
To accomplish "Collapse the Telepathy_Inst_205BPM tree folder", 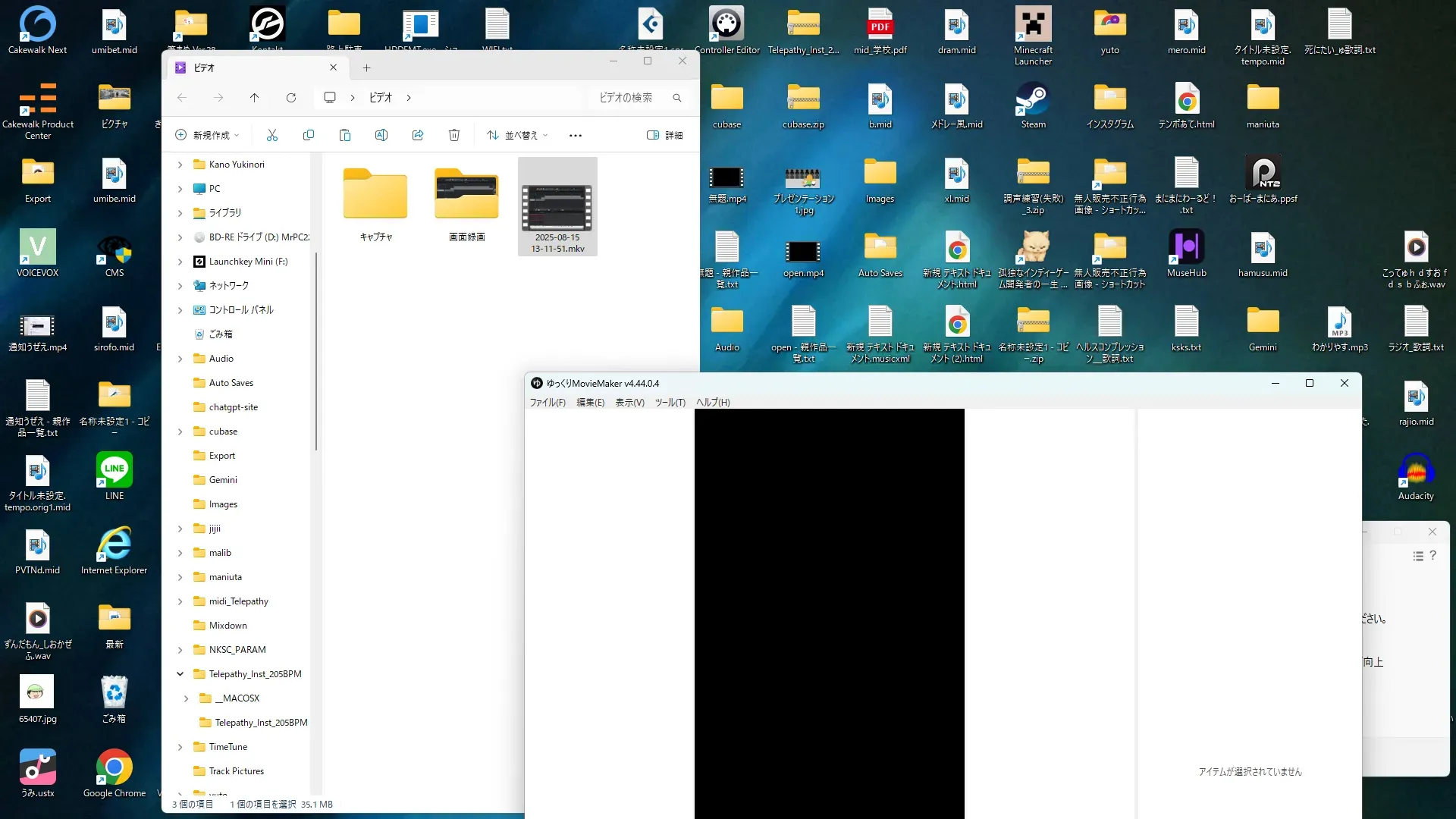I will [x=180, y=673].
